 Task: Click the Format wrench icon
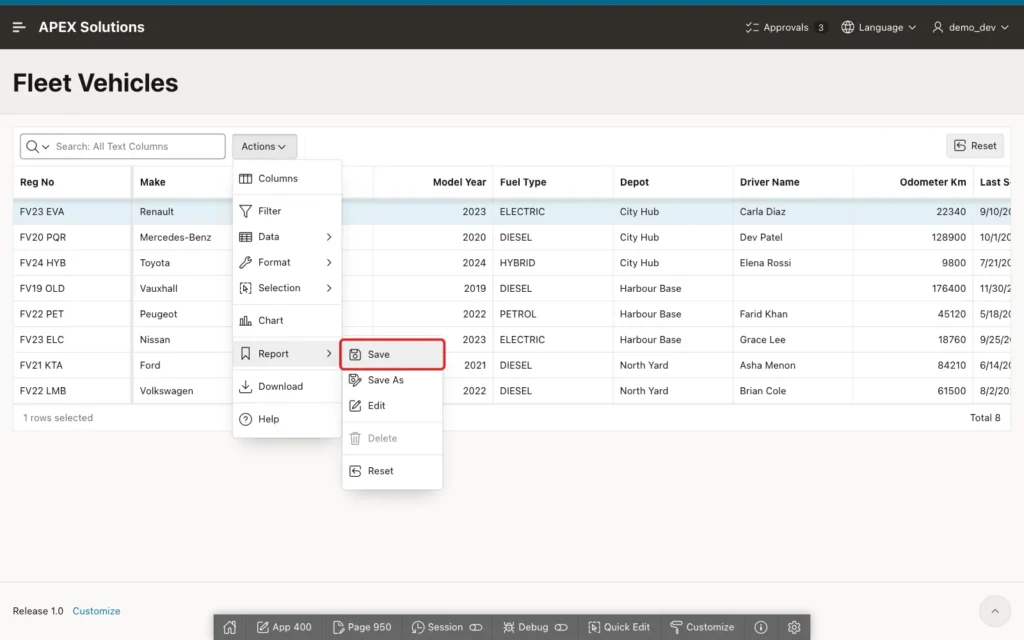246,263
